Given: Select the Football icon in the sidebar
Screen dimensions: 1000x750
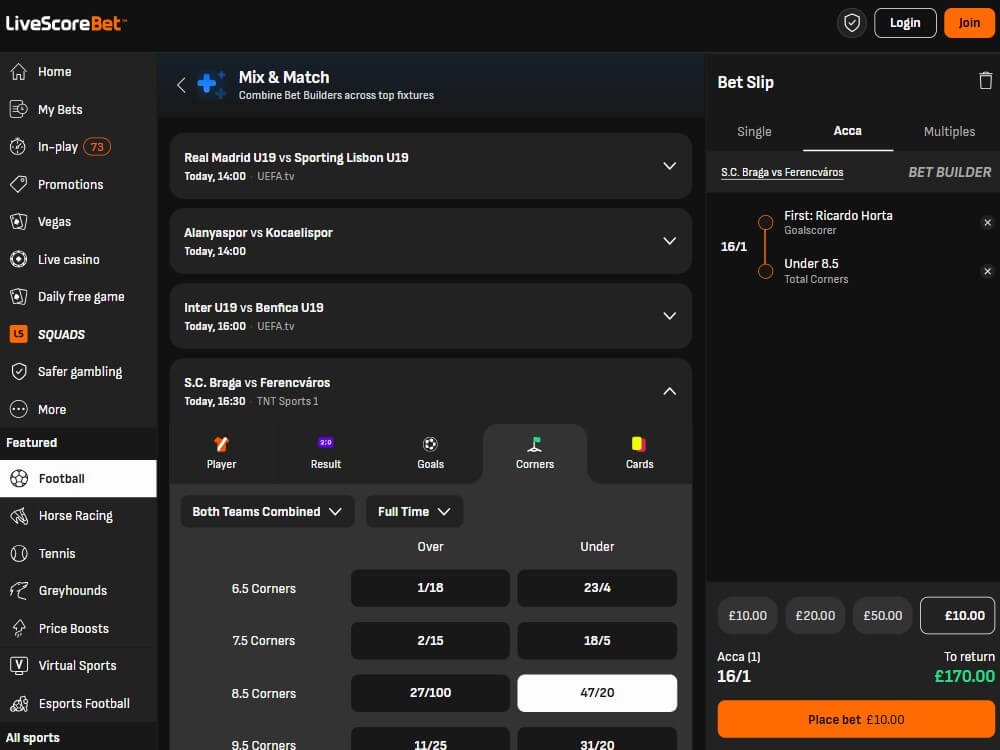Looking at the screenshot, I should click(x=20, y=478).
